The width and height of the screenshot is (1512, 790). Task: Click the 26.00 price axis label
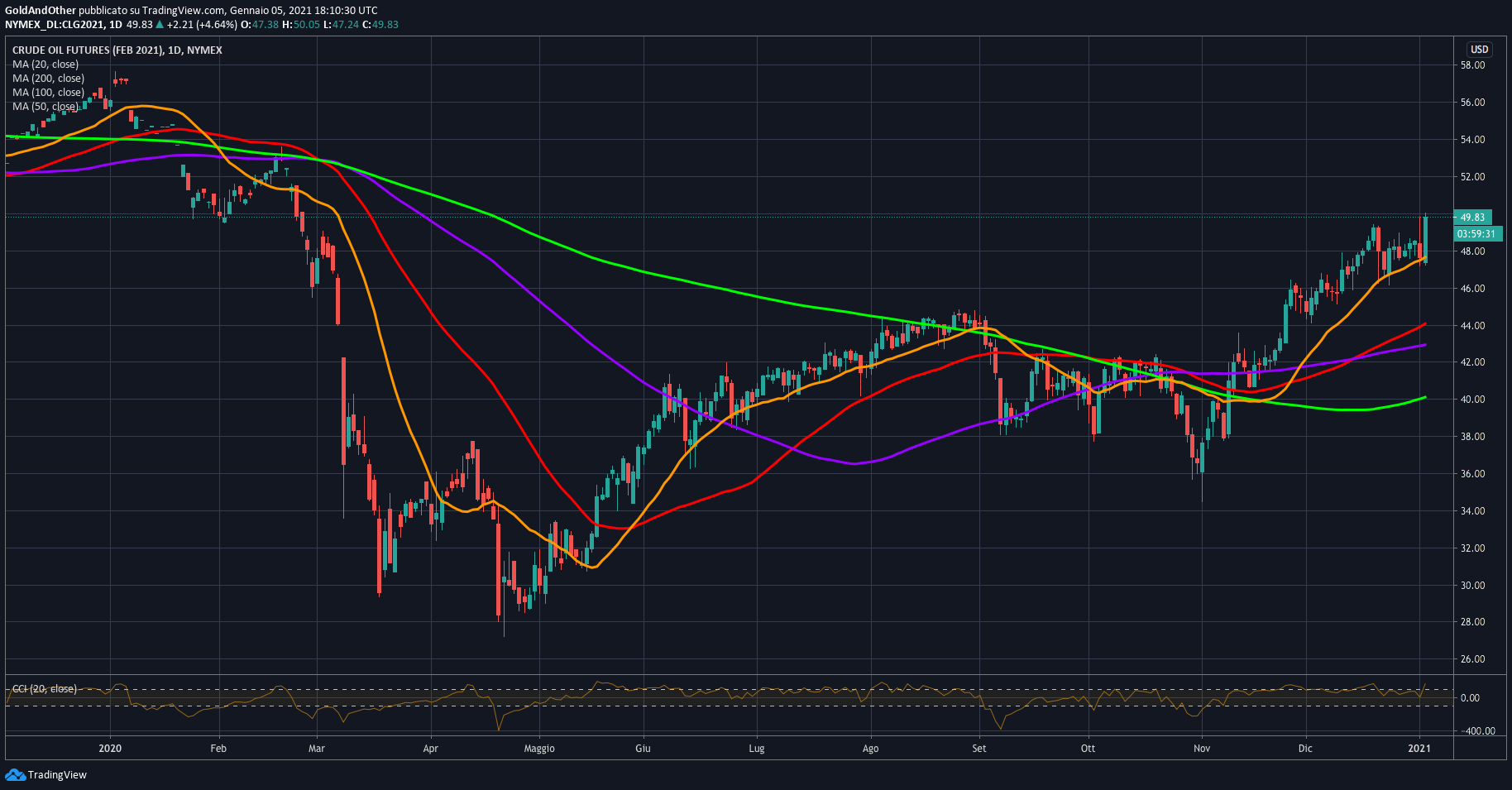(x=1472, y=659)
